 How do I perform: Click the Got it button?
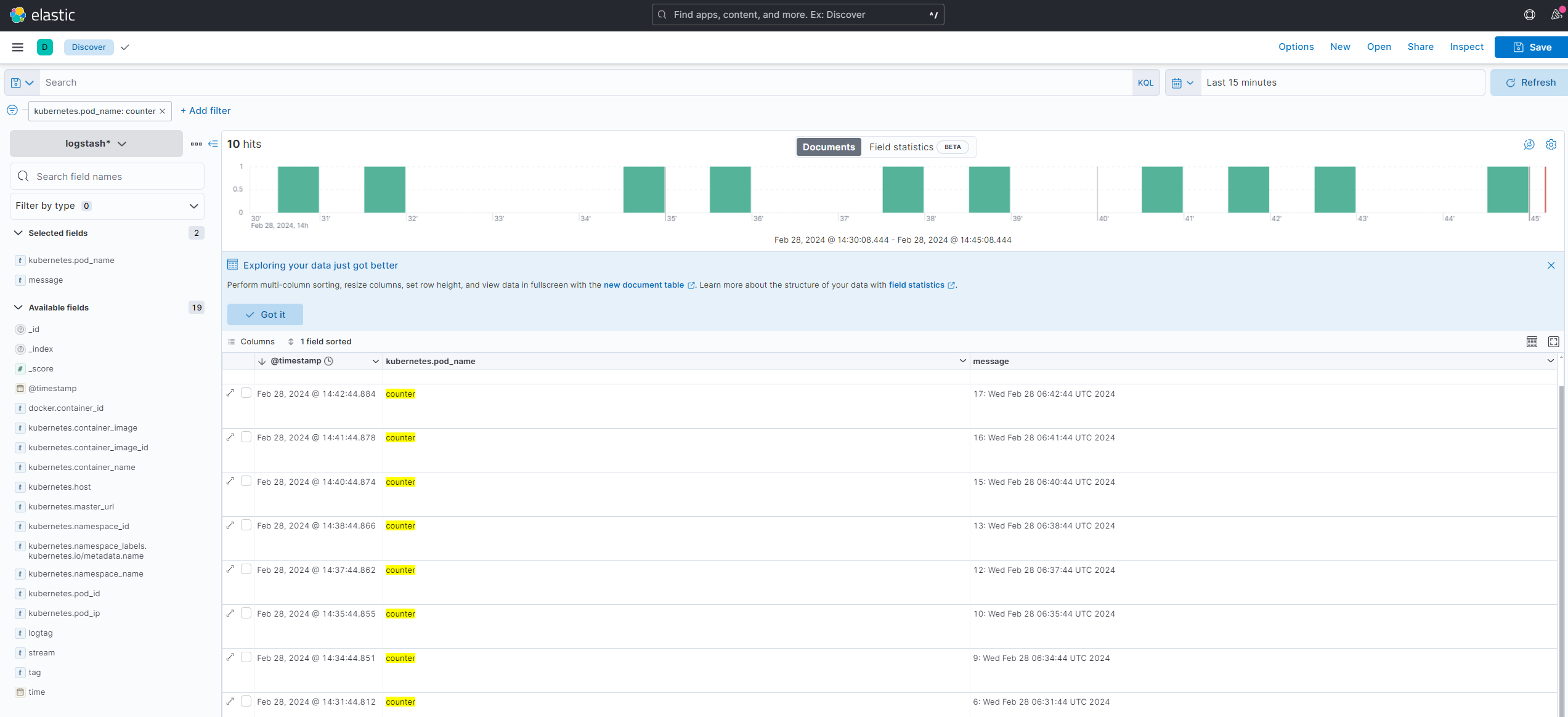[265, 314]
